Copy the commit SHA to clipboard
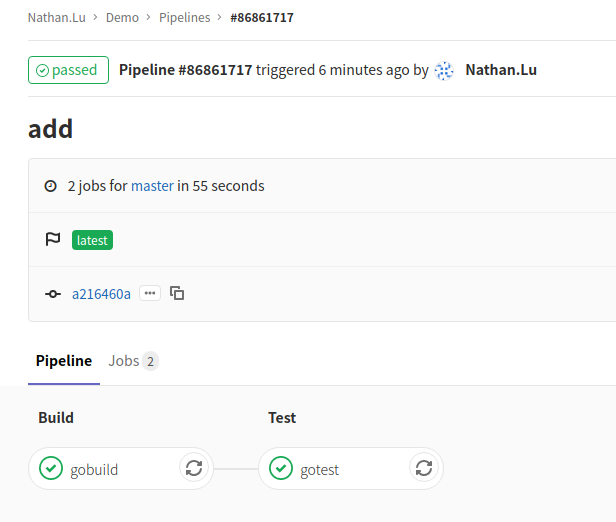 click(x=177, y=293)
